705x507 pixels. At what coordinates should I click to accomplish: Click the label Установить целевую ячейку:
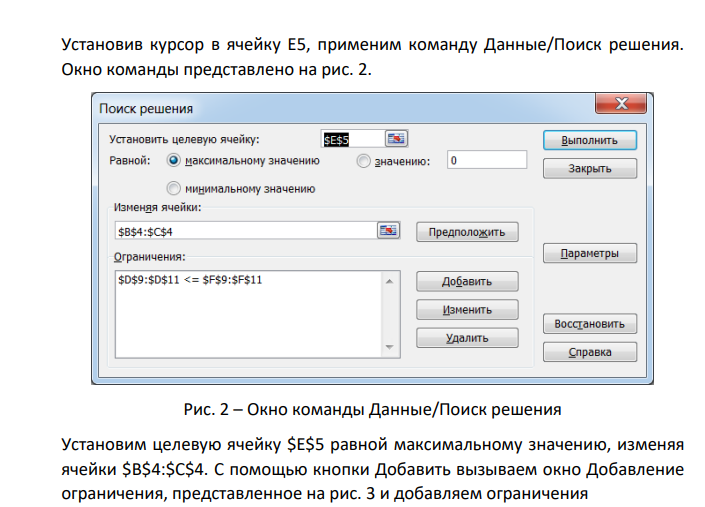[184, 139]
